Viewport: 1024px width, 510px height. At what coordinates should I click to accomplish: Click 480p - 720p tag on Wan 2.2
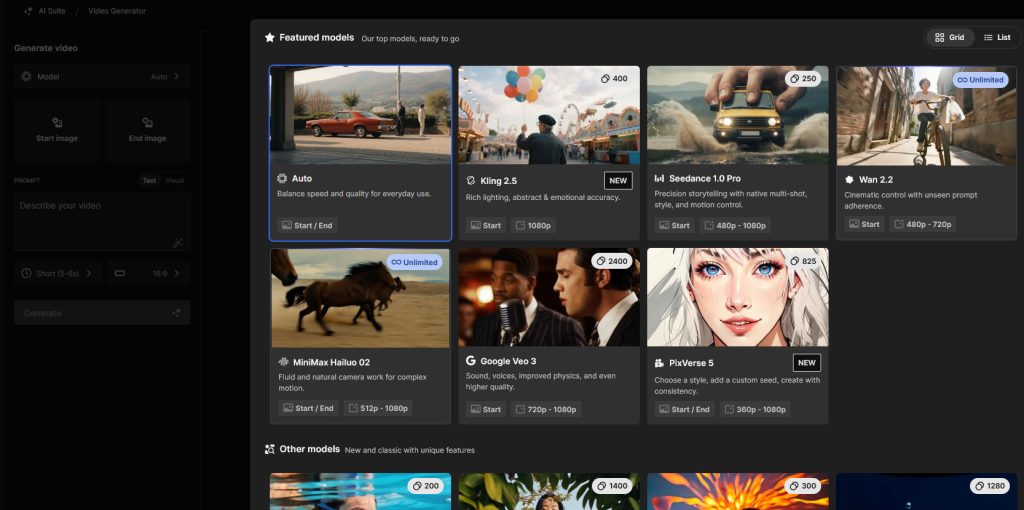click(x=922, y=224)
